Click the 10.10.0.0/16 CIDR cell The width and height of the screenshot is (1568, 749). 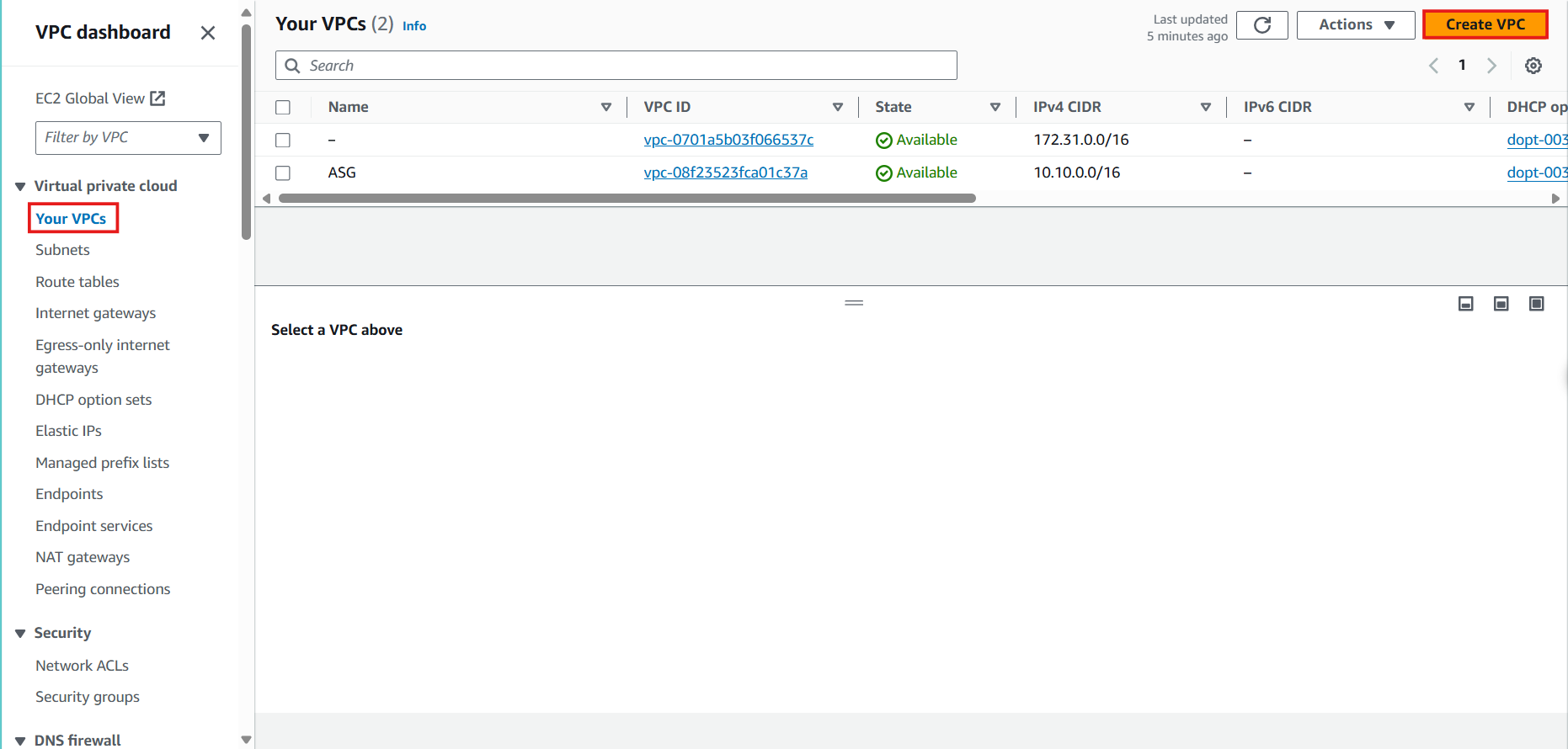(1077, 173)
